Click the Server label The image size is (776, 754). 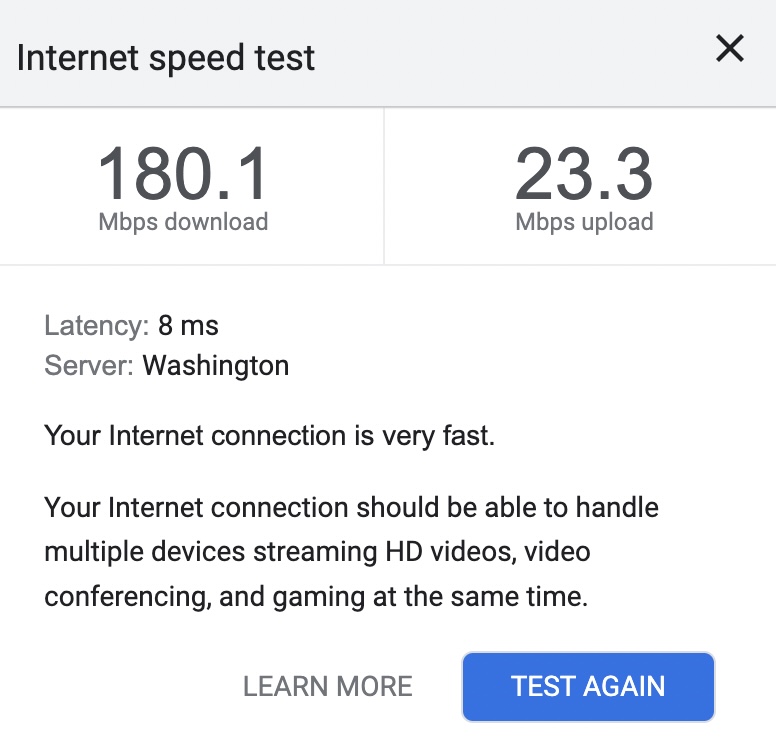(89, 365)
